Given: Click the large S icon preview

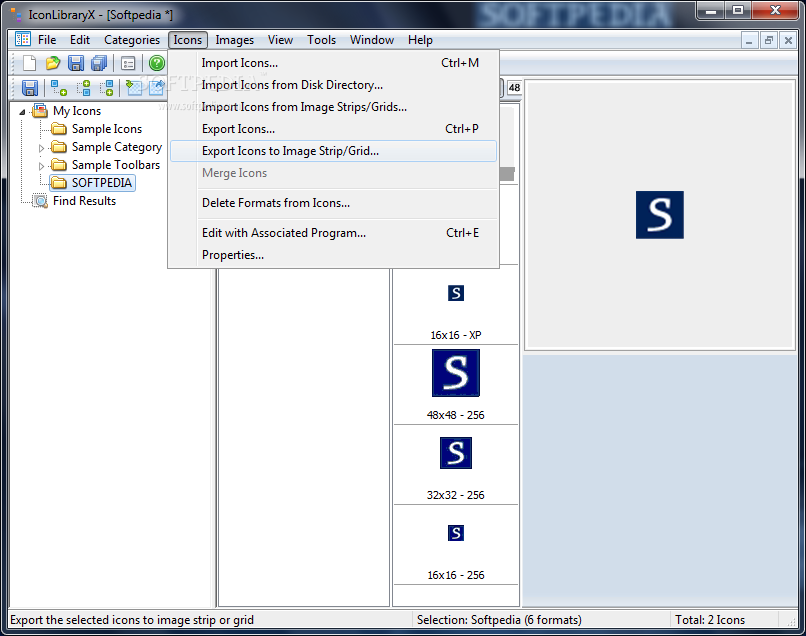Looking at the screenshot, I should coord(660,215).
